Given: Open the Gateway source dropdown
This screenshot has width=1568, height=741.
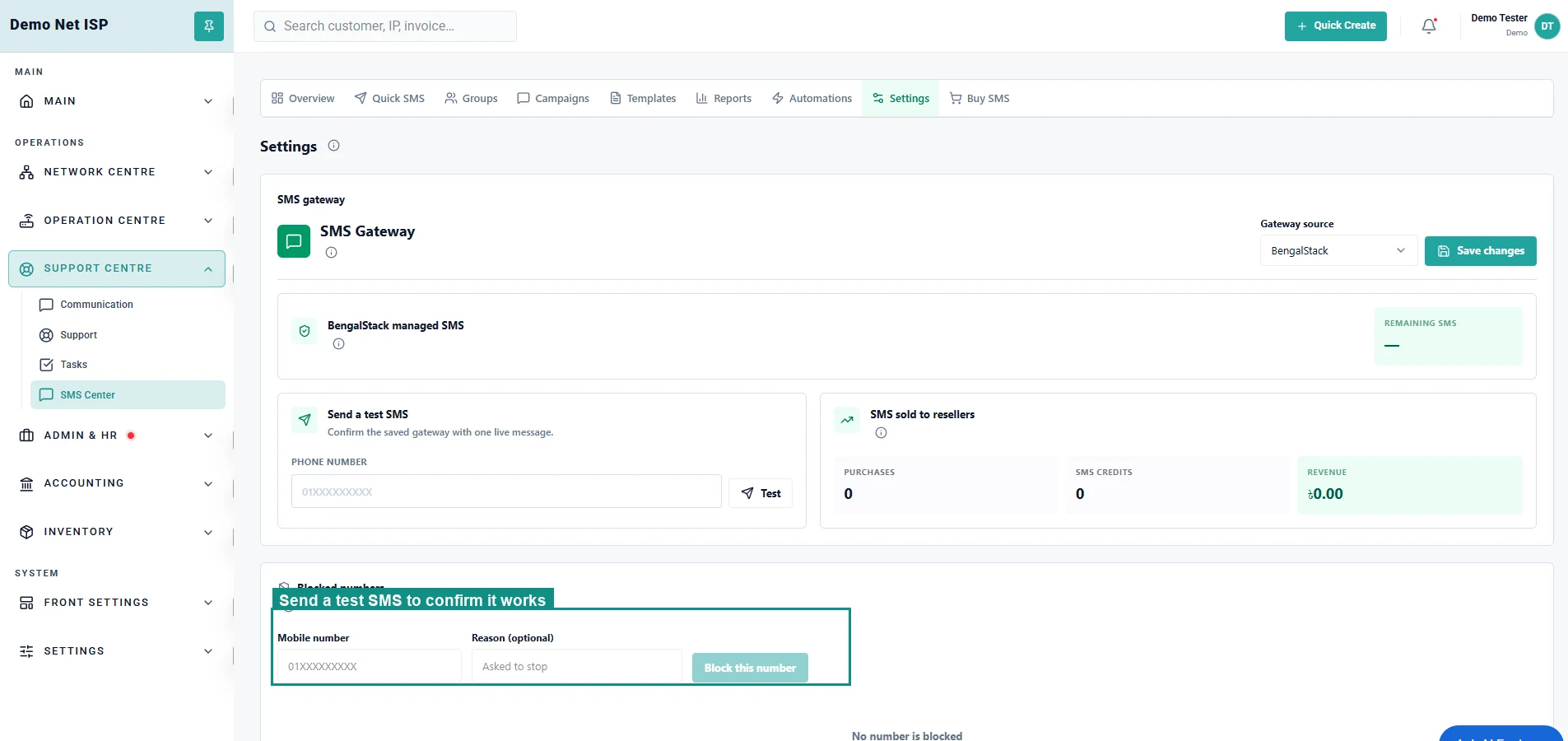Looking at the screenshot, I should (1338, 251).
